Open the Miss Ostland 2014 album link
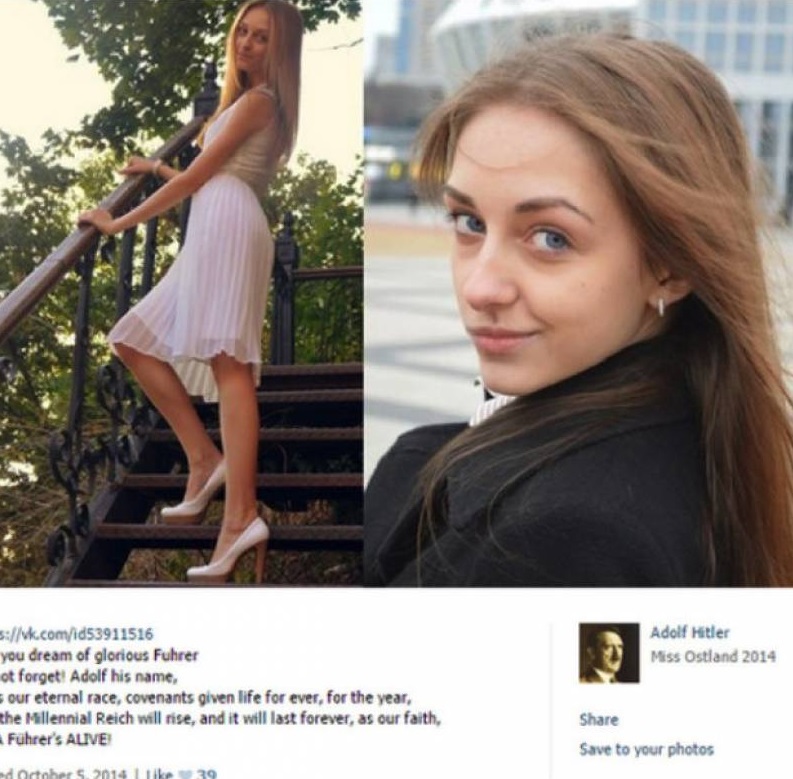 [713, 657]
